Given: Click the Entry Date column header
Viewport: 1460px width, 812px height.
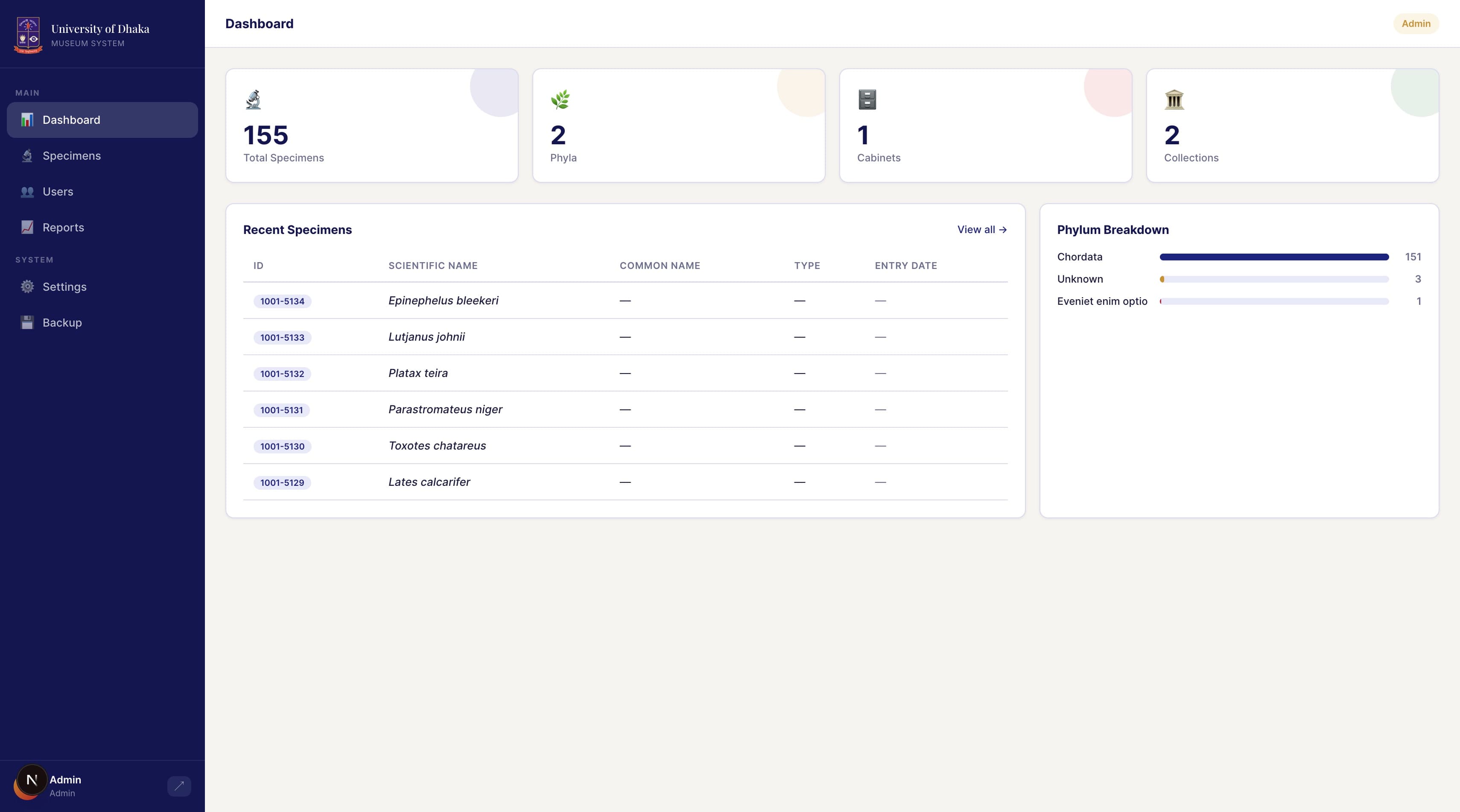Looking at the screenshot, I should coord(906,266).
